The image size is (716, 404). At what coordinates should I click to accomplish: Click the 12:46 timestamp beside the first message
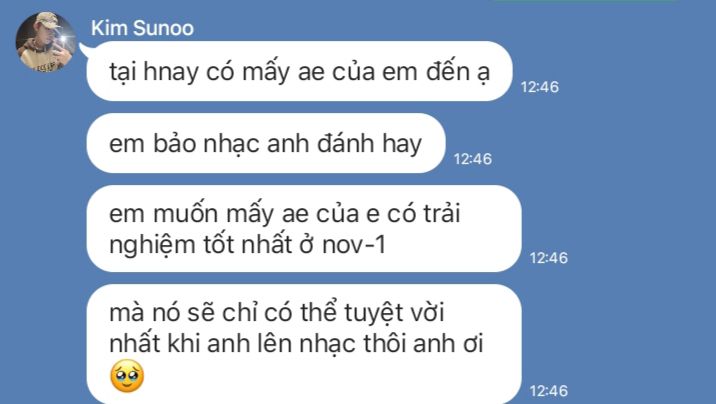[540, 87]
